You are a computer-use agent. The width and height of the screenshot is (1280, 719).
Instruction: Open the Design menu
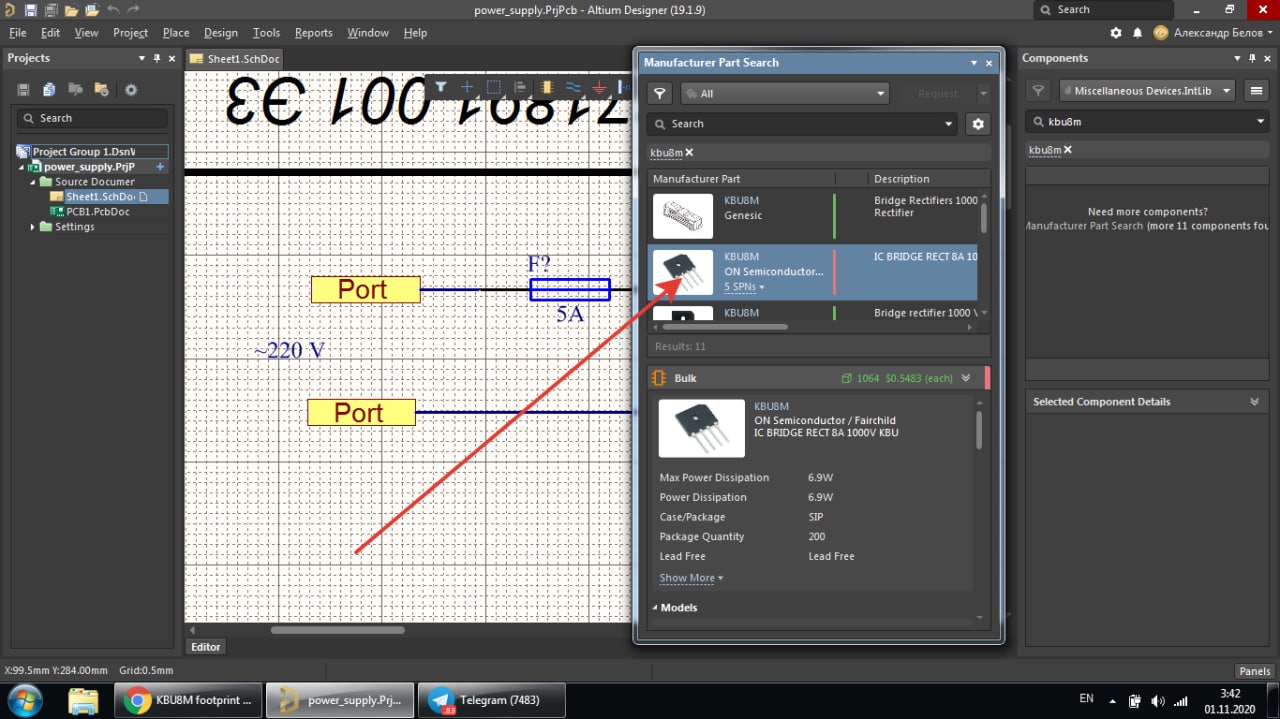[x=221, y=33]
